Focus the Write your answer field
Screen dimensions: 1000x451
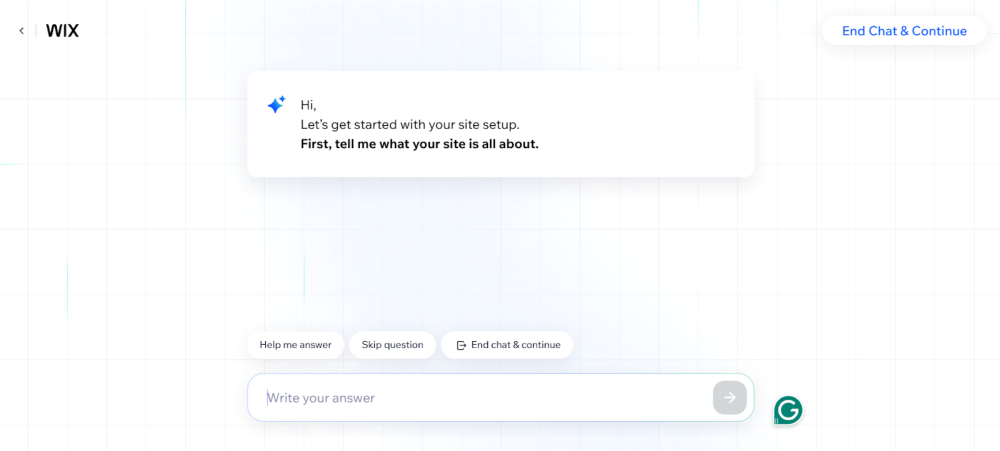[501, 397]
